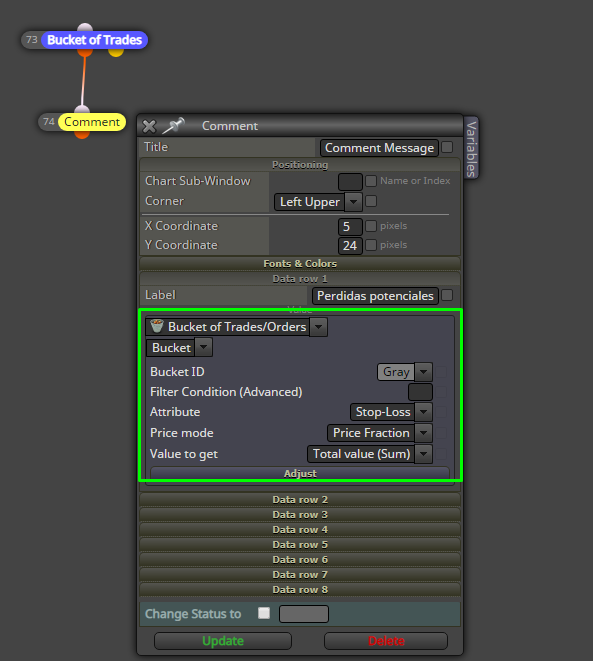
Task: Click the X Coordinate value field
Action: pos(350,226)
